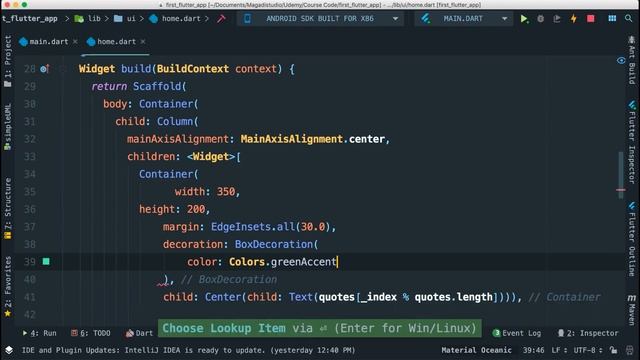The height and width of the screenshot is (360, 640).
Task: Open UTF-8 encoding selector
Action: point(588,350)
